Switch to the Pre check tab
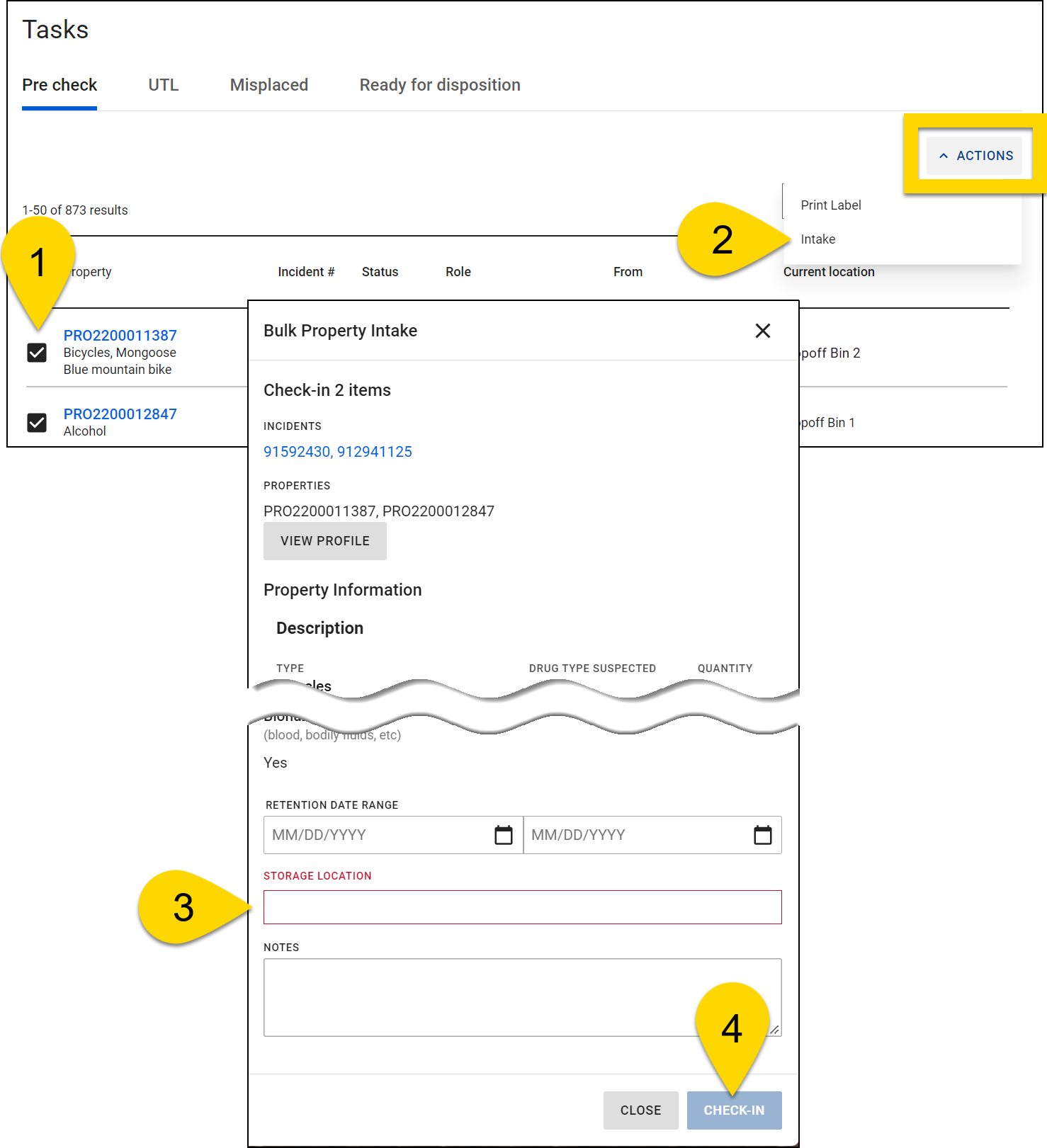1047x1148 pixels. click(x=60, y=85)
